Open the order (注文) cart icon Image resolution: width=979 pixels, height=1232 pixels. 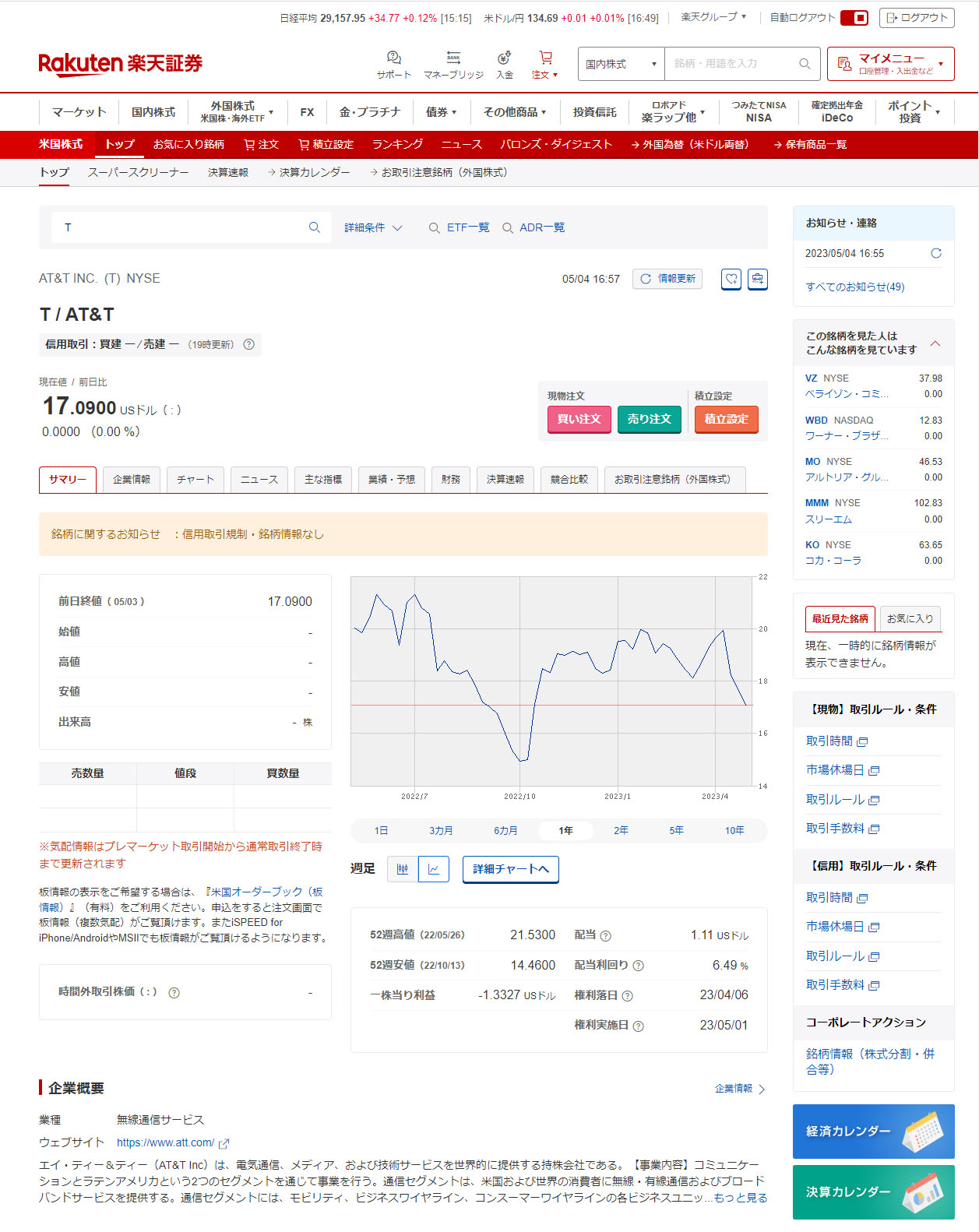[x=545, y=58]
